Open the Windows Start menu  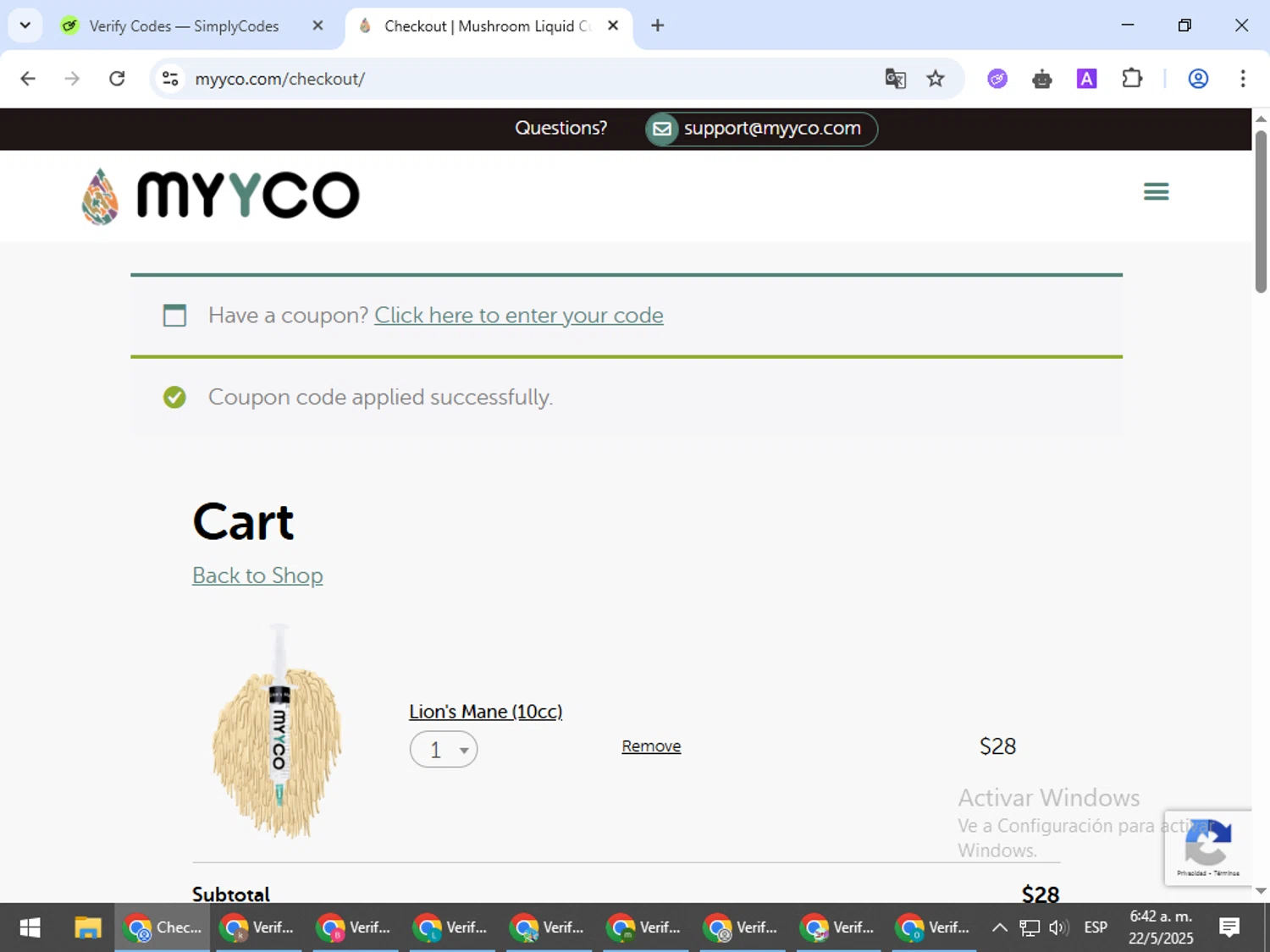(30, 927)
